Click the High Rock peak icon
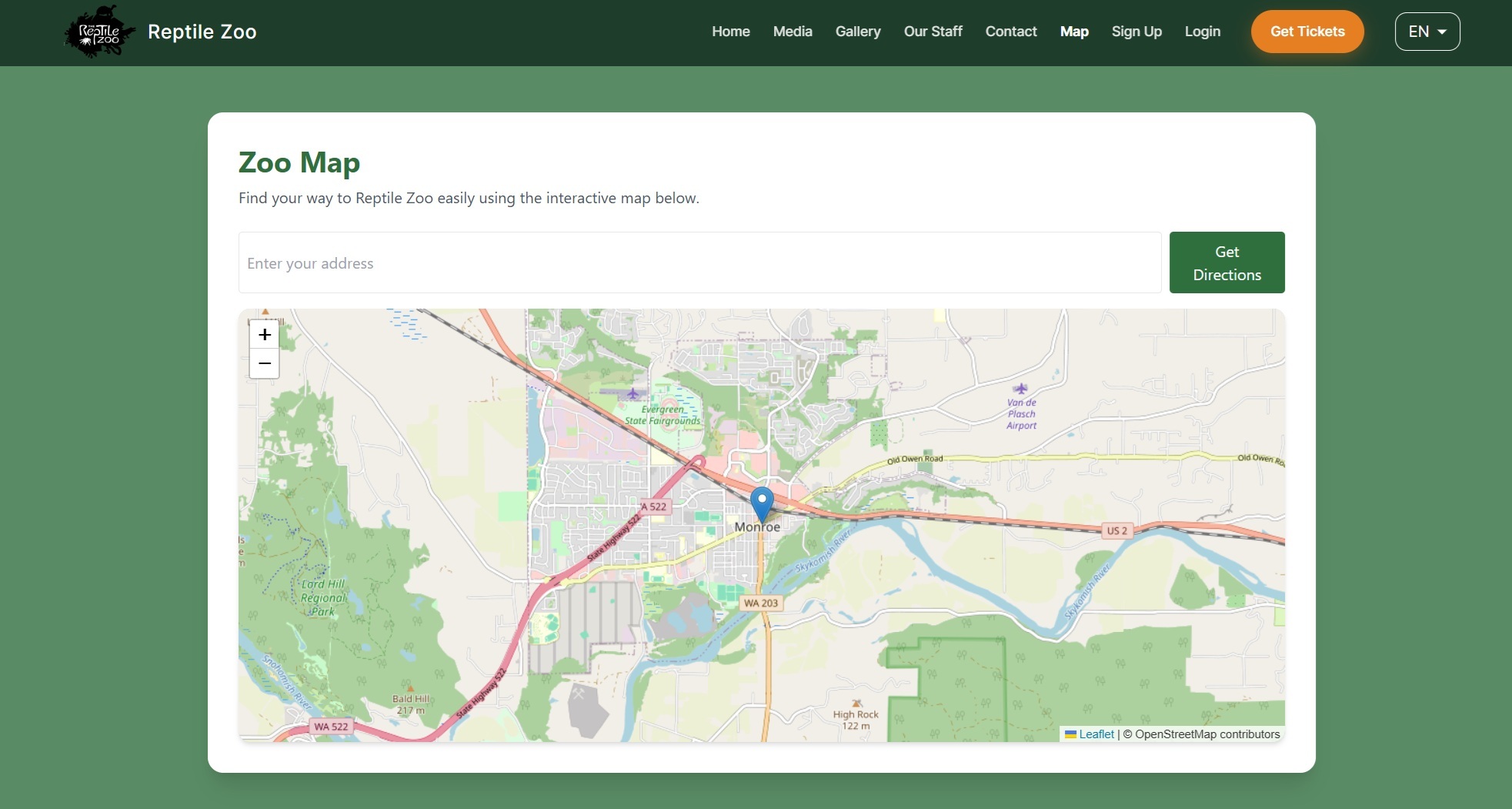 click(x=856, y=704)
